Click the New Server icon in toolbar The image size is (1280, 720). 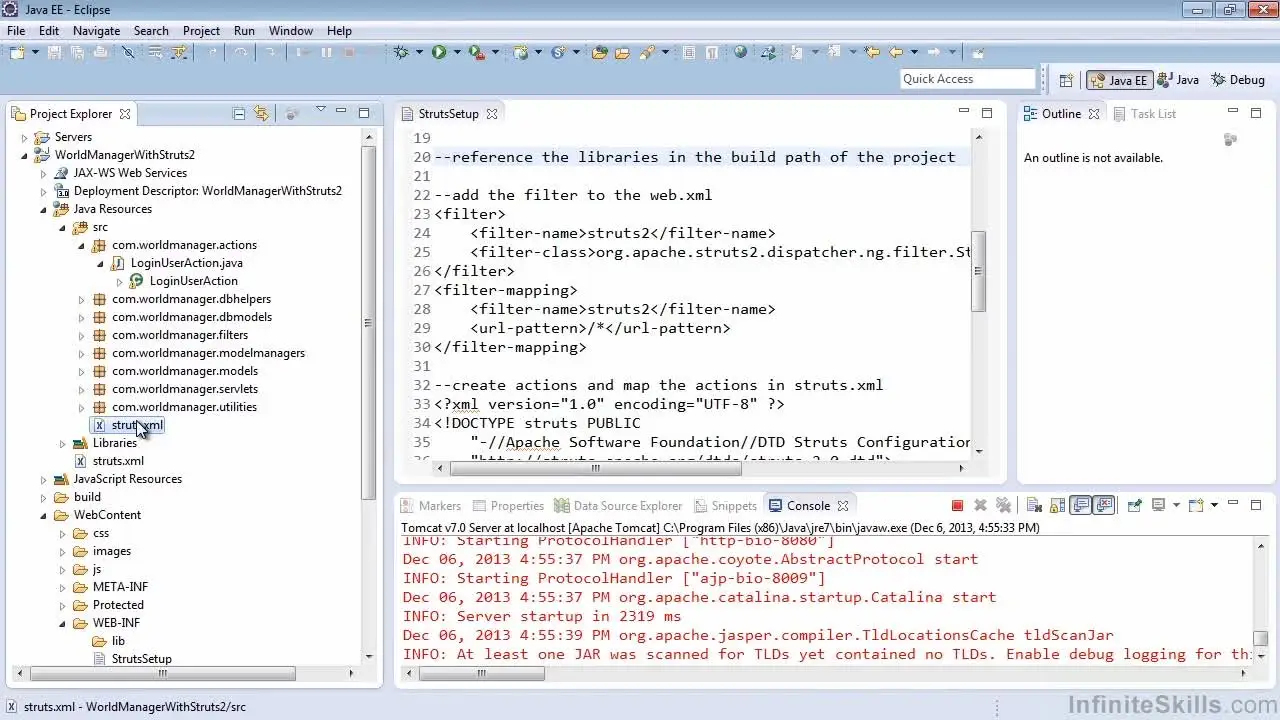[519, 52]
